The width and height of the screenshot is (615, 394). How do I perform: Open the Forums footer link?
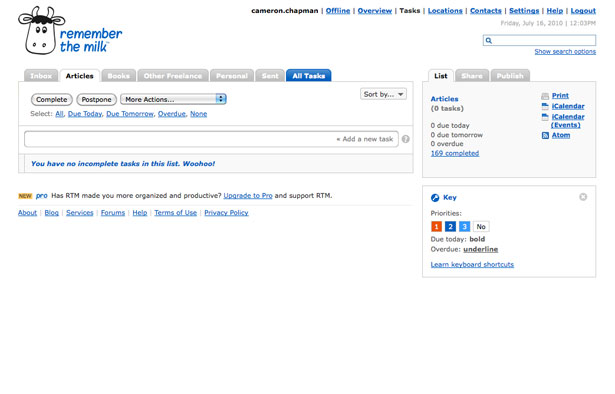coord(113,213)
